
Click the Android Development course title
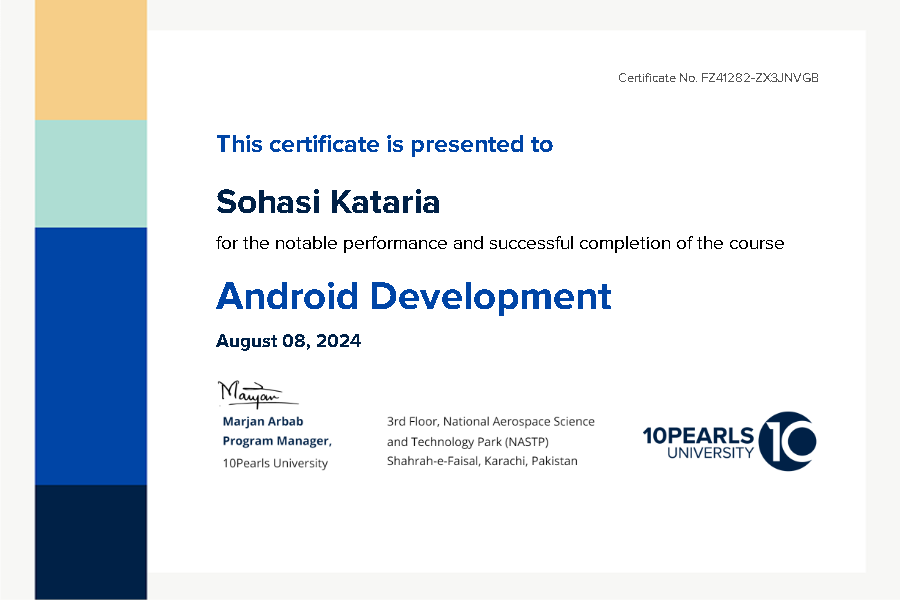point(413,296)
